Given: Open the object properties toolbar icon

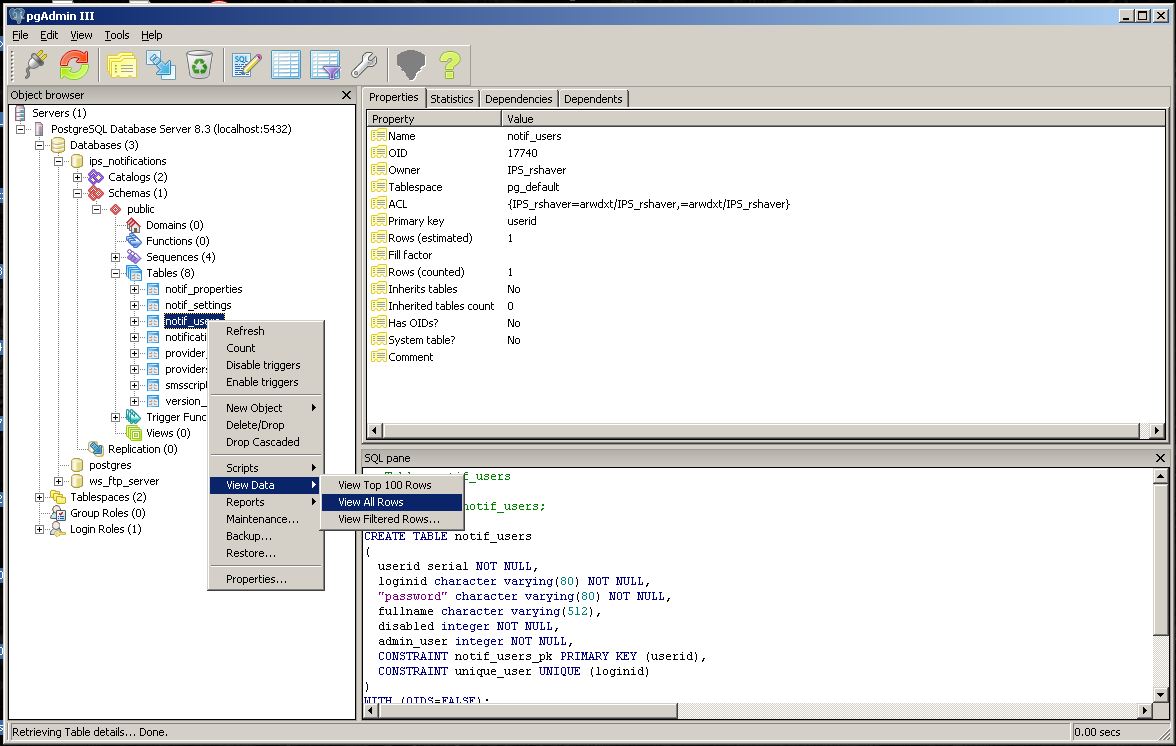Looking at the screenshot, I should pos(122,65).
